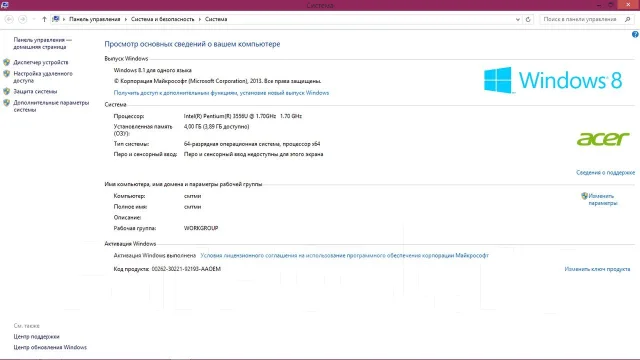Click the Активация Windows выполнена text
Screen dimensions: 640x360
tap(155, 255)
